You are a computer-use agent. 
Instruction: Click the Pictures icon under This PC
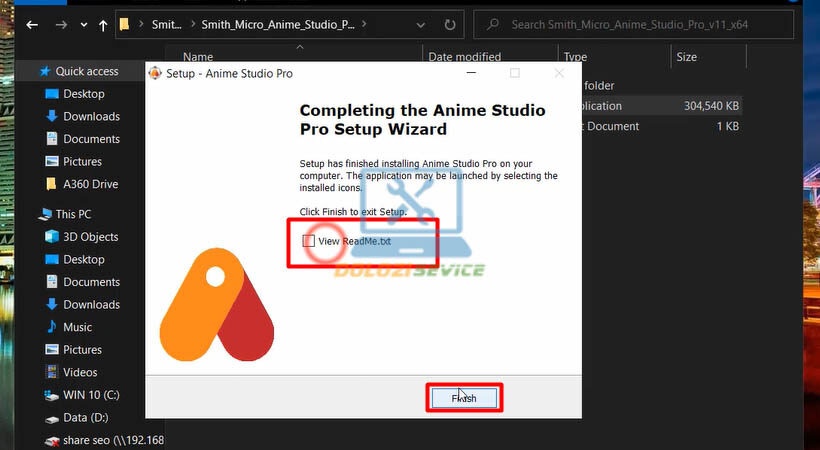coord(52,349)
